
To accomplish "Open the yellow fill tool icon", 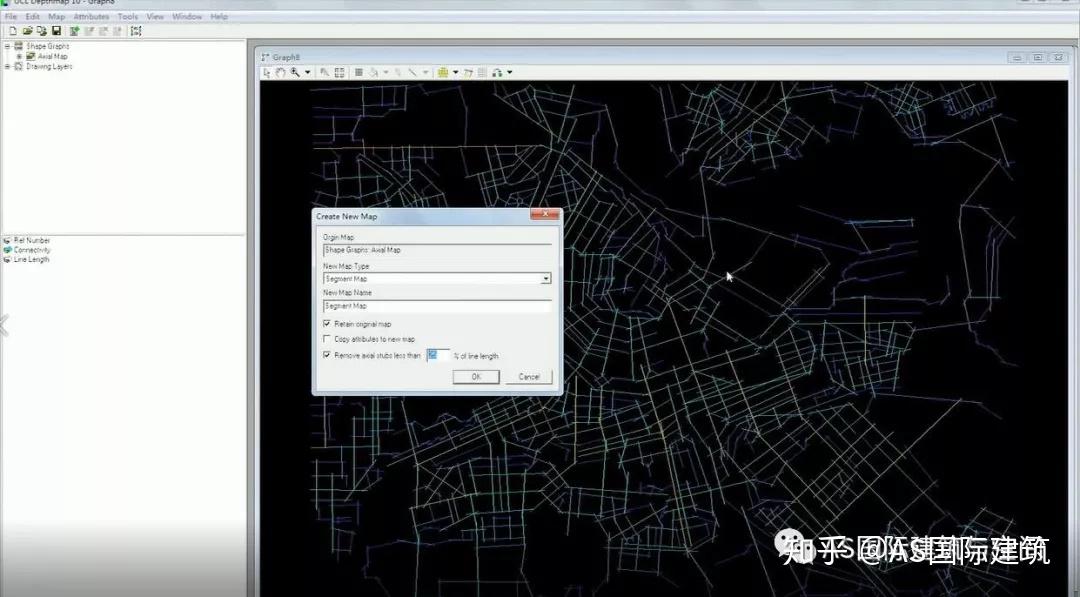I will [x=442, y=72].
